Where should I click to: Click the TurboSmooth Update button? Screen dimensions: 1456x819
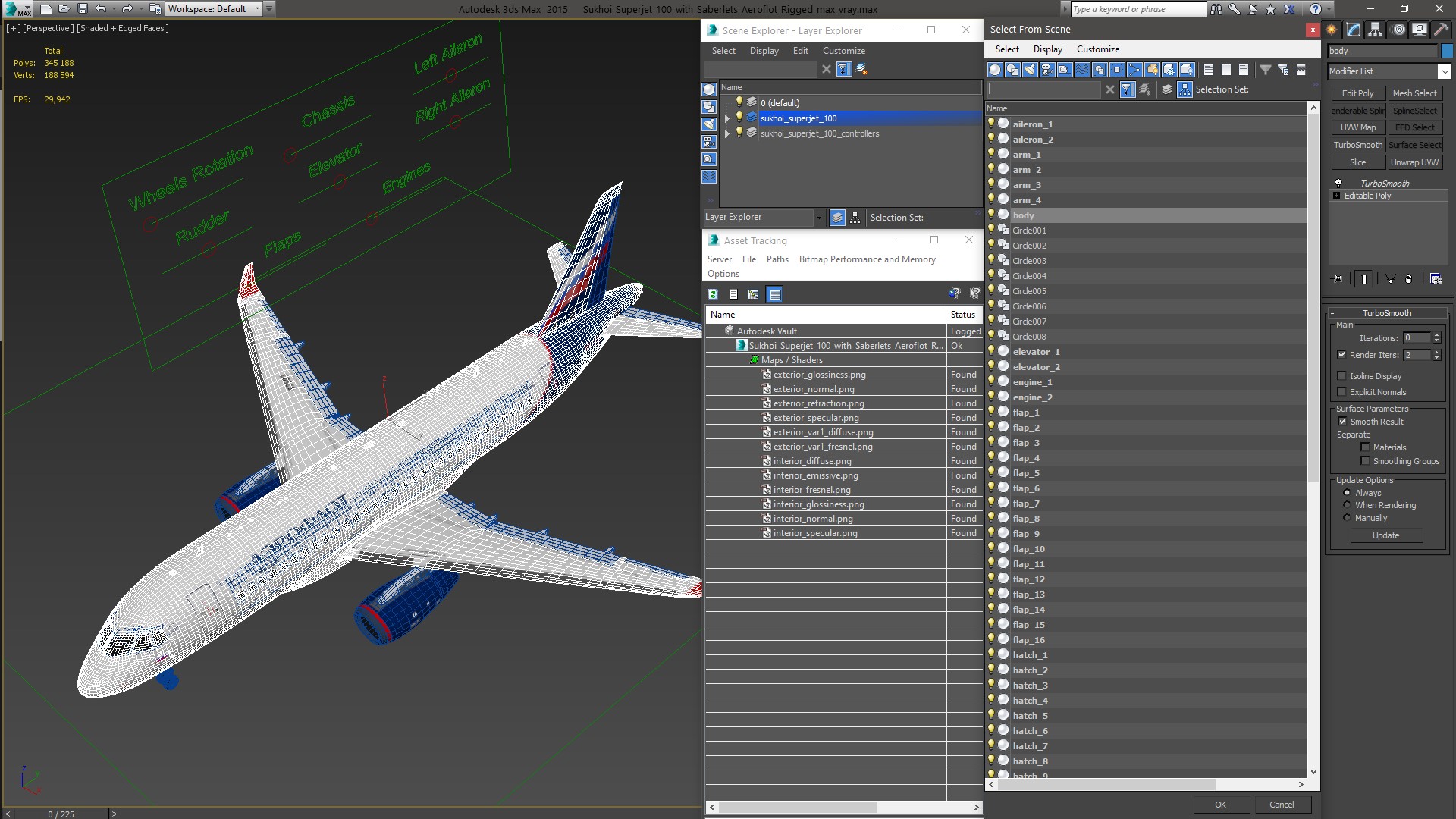[x=1385, y=535]
